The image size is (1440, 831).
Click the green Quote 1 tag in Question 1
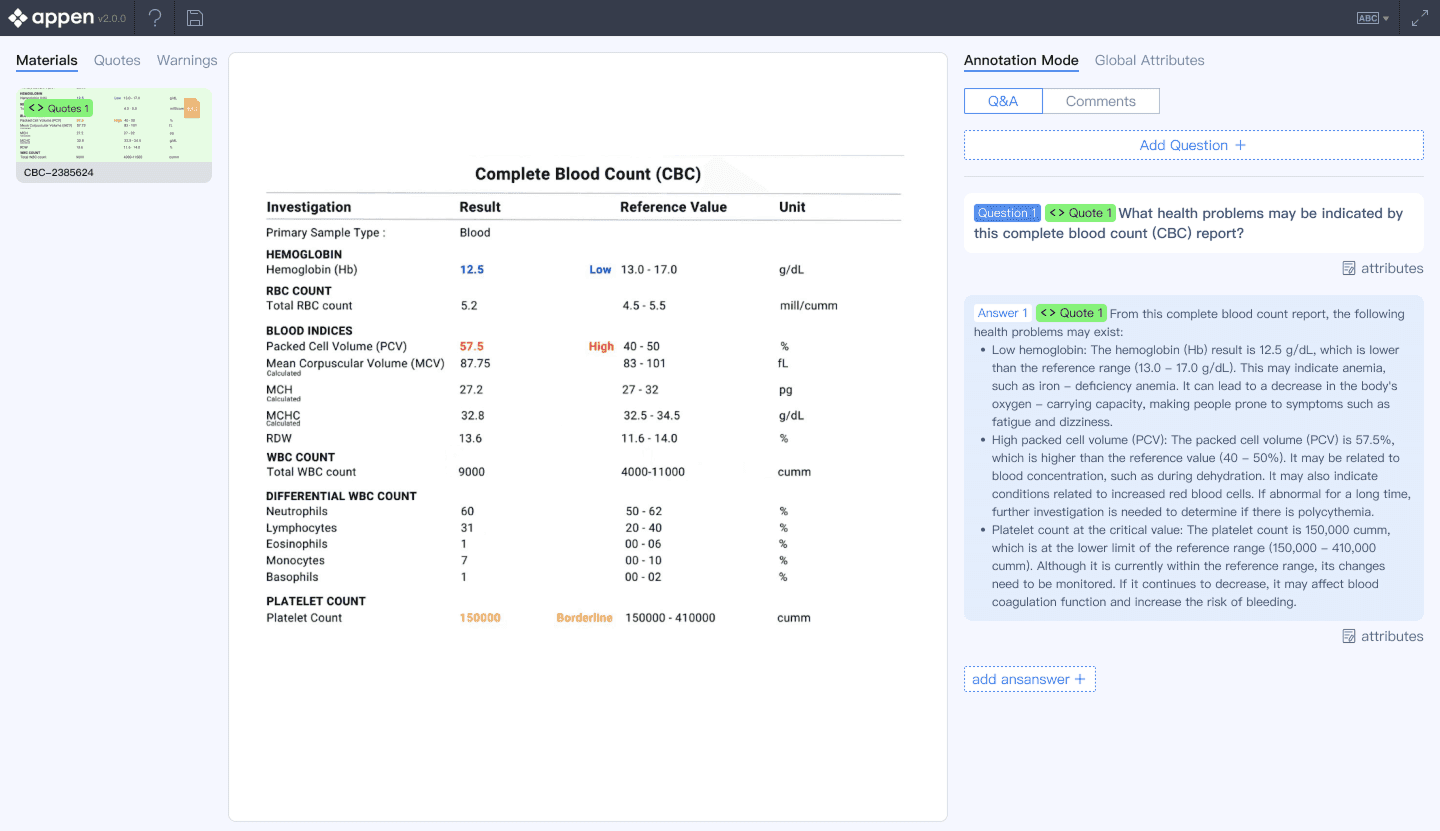1078,213
